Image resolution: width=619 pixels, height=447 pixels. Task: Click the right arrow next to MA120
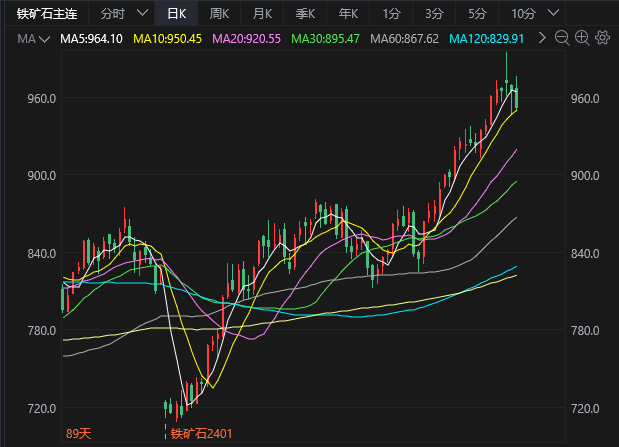542,38
